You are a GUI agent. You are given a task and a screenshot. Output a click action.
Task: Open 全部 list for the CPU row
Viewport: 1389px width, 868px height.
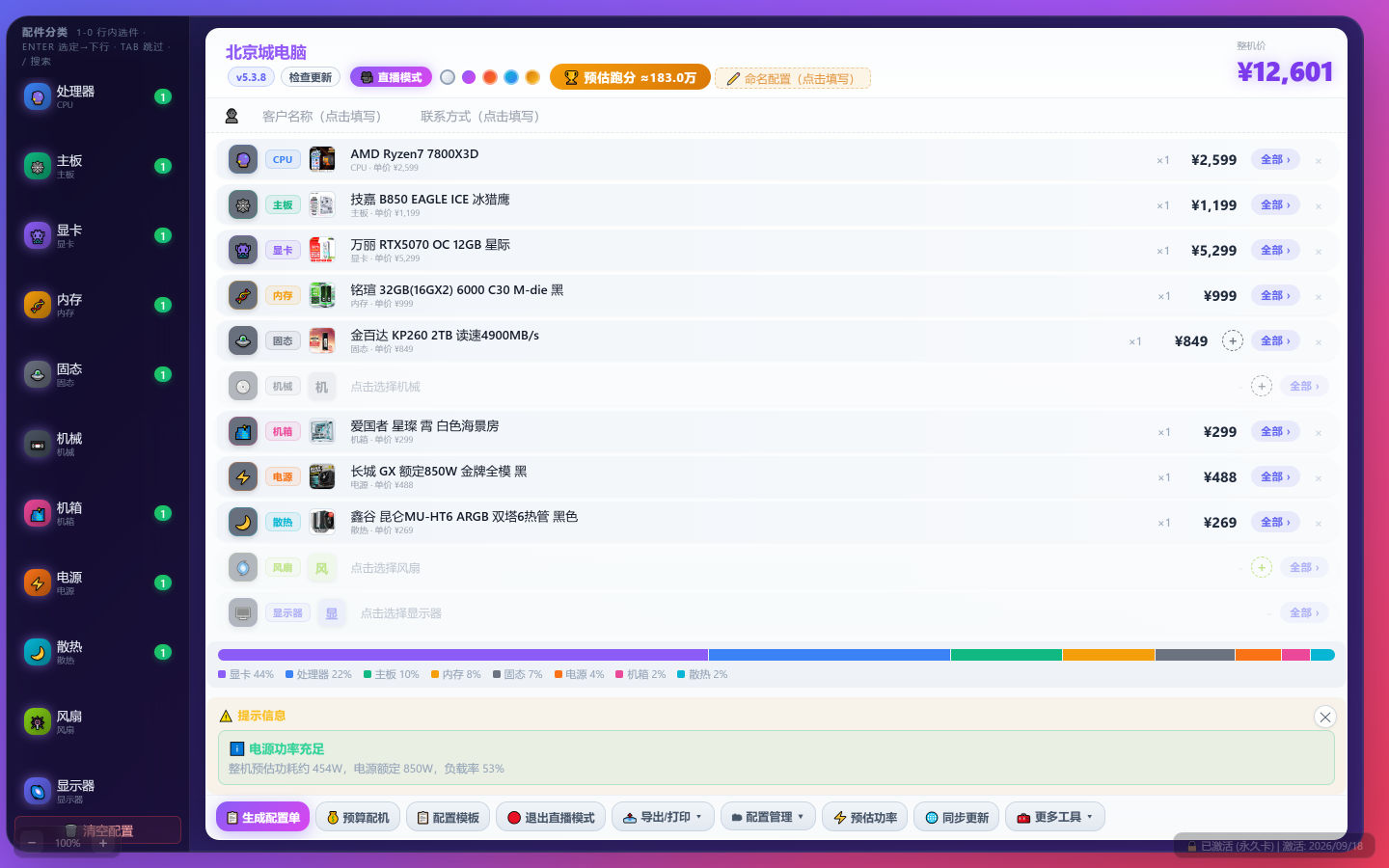tap(1275, 159)
